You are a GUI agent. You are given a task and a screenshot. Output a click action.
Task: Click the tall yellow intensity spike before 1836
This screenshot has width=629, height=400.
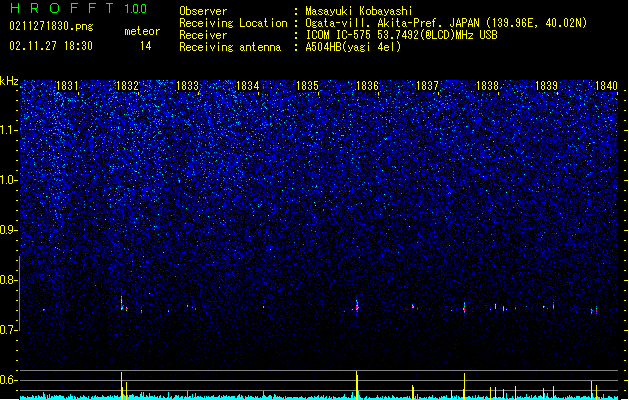coord(357,385)
